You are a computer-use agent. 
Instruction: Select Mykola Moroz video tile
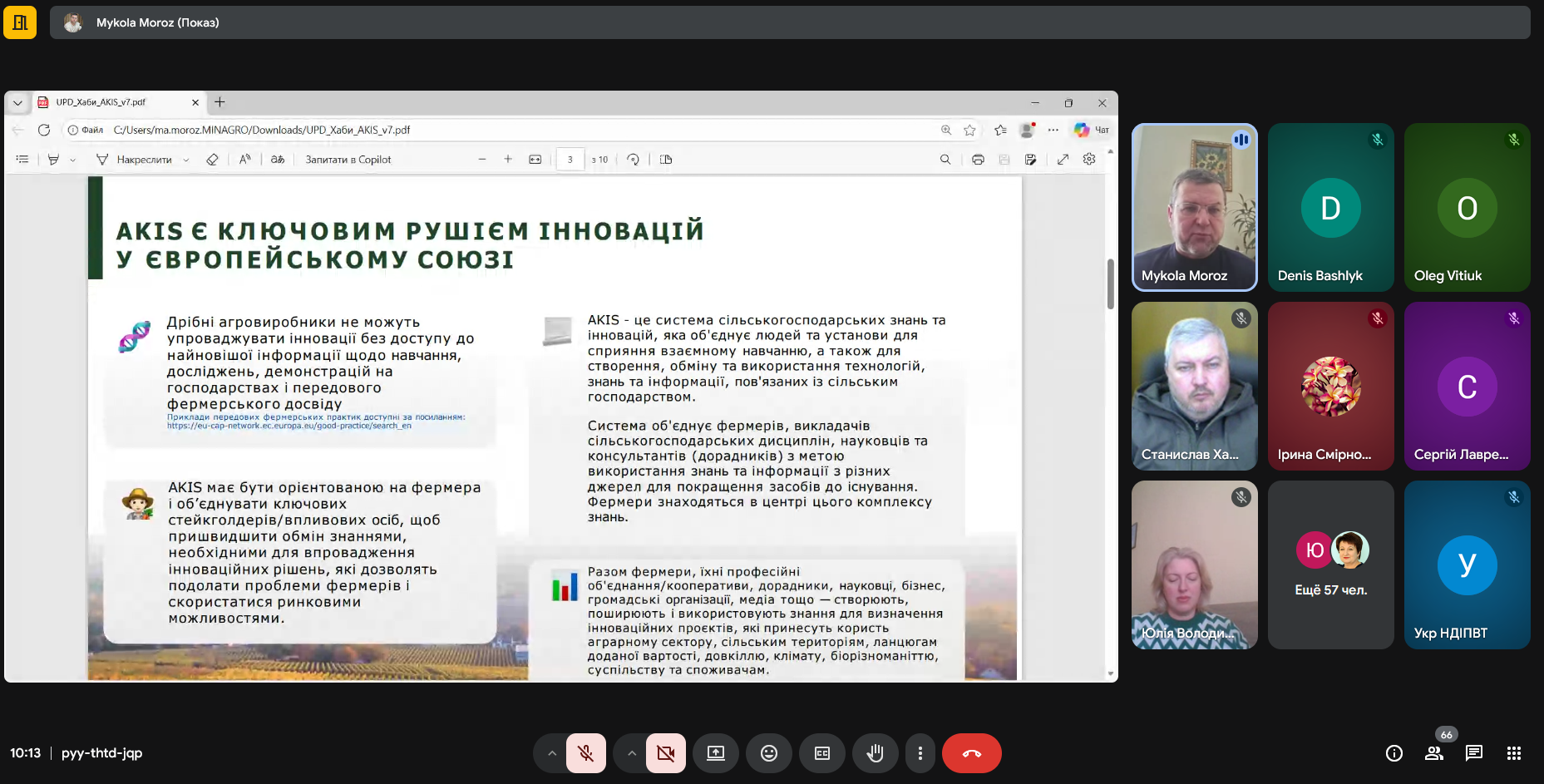(x=1194, y=207)
